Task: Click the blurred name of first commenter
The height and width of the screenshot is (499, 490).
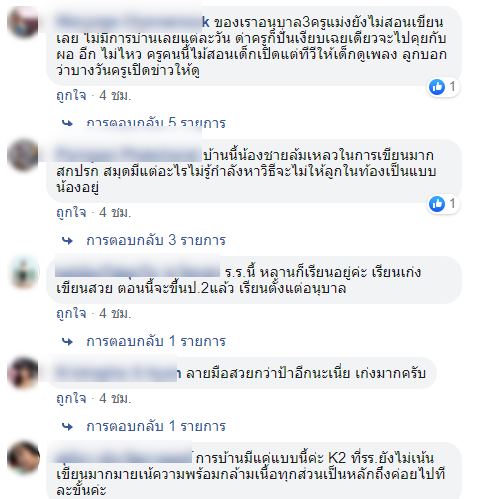Action: 132,22
